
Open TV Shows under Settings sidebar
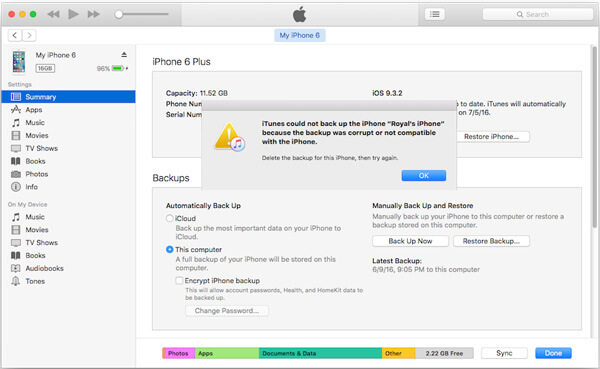click(68, 148)
